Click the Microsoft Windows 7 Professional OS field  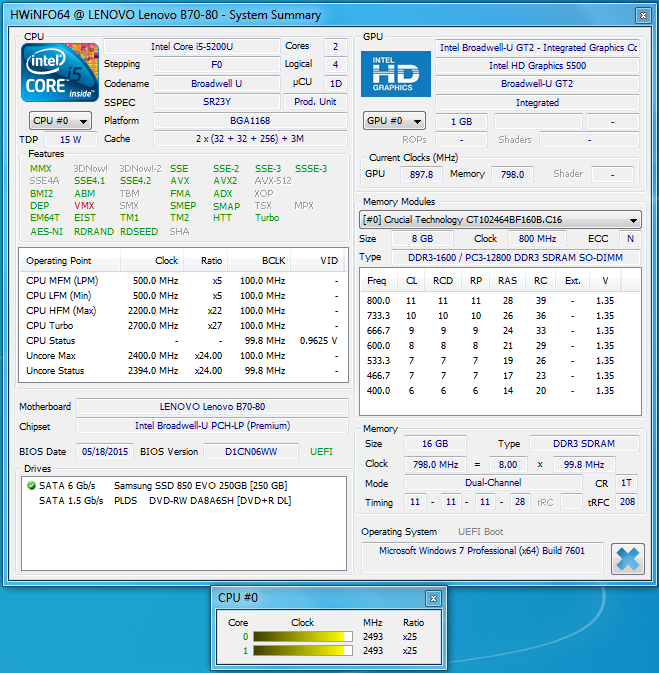point(481,551)
